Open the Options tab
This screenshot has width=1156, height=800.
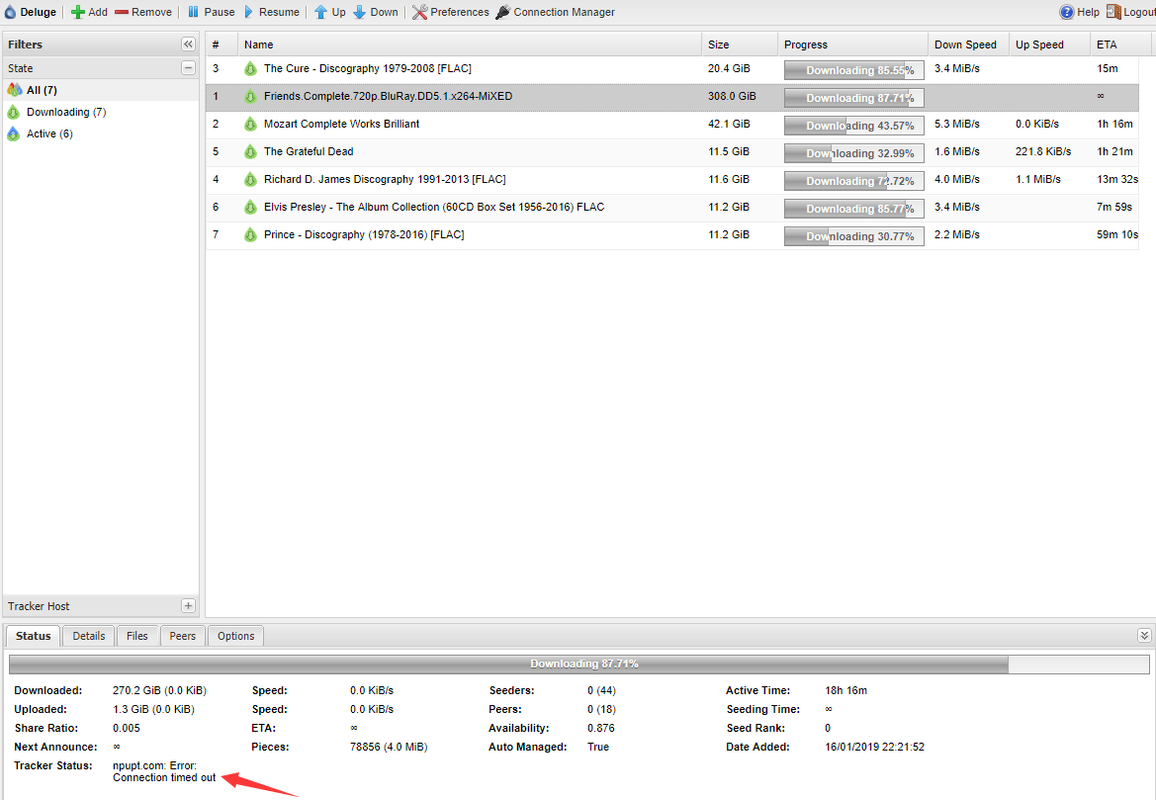(x=236, y=636)
